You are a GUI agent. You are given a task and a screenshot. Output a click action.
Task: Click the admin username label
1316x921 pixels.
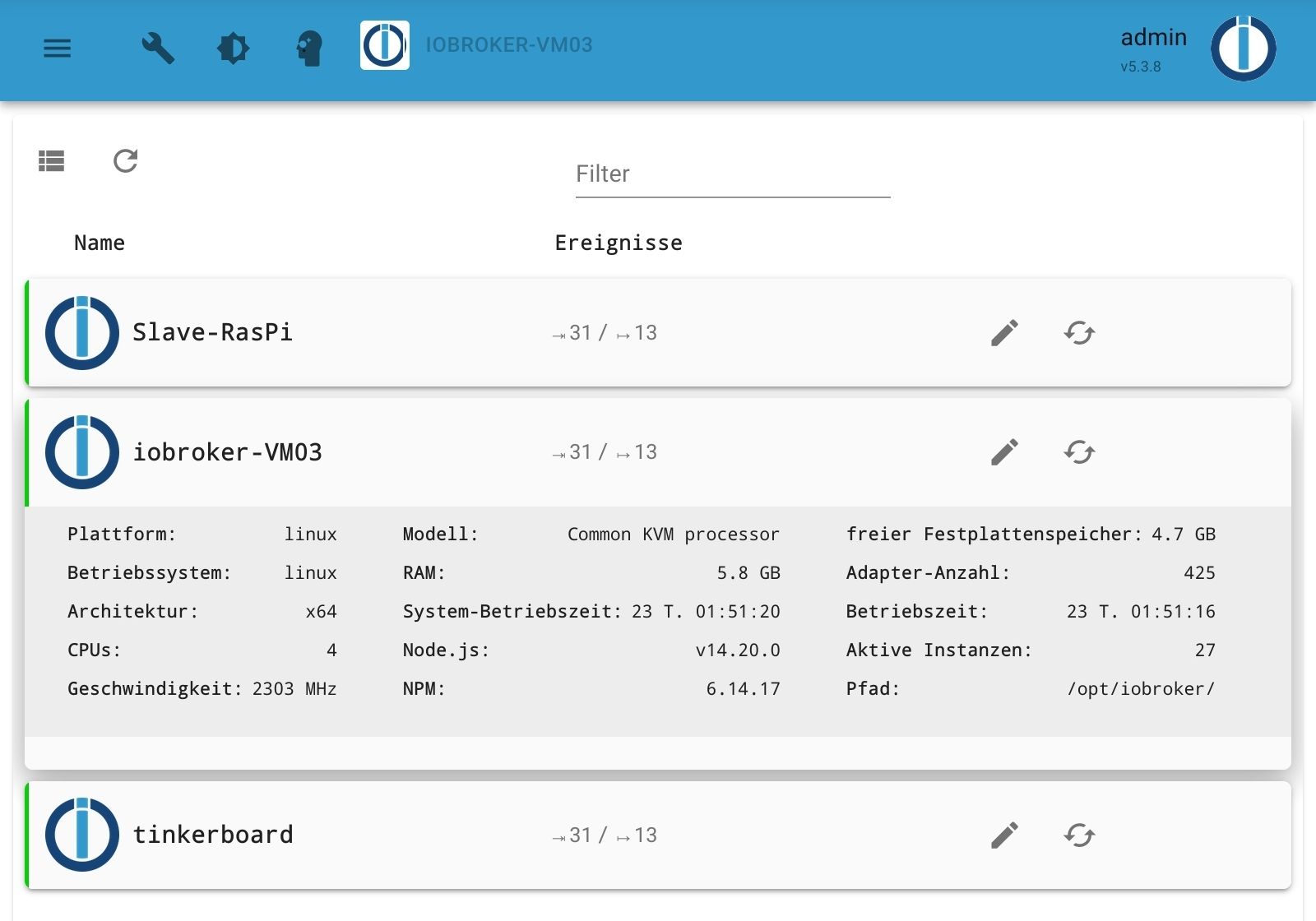pos(1154,38)
